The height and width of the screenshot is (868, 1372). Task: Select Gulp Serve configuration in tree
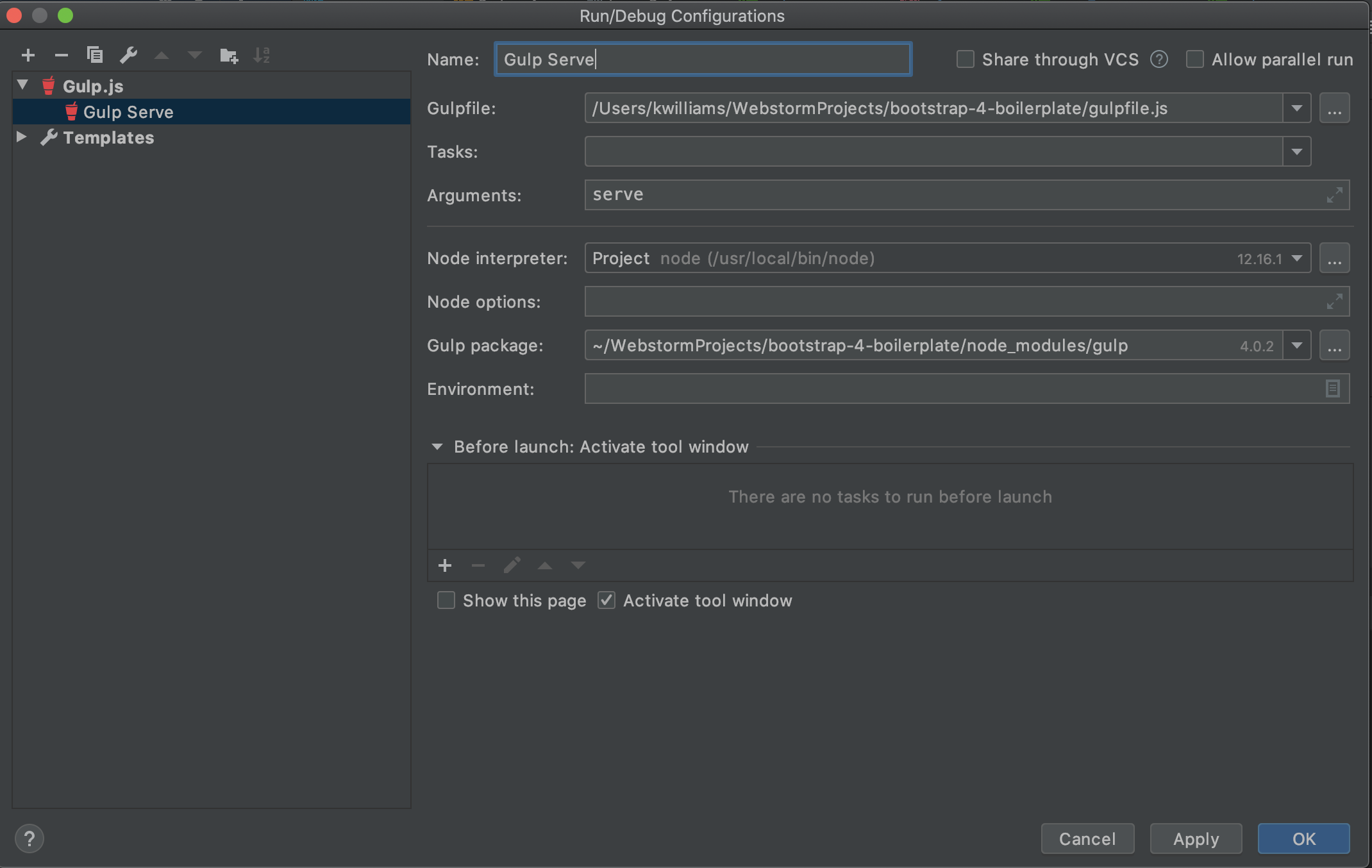click(x=128, y=112)
